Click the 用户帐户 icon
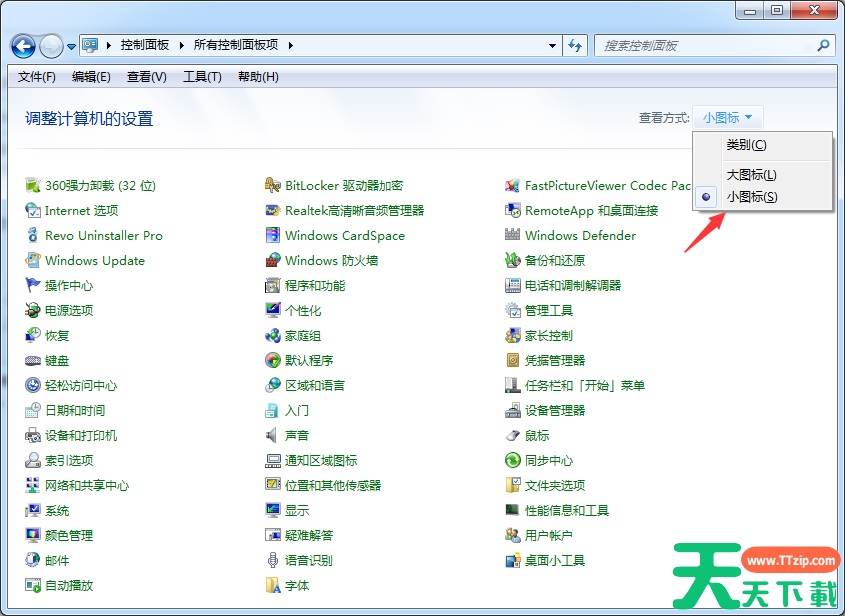845x616 pixels. (x=512, y=535)
